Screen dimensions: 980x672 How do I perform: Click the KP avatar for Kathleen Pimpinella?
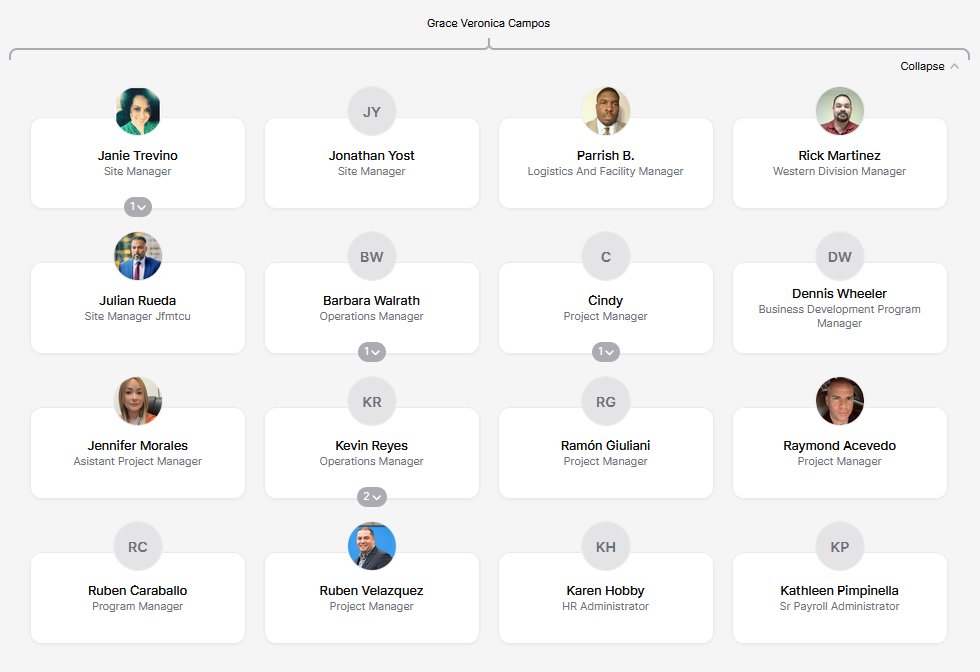(840, 546)
